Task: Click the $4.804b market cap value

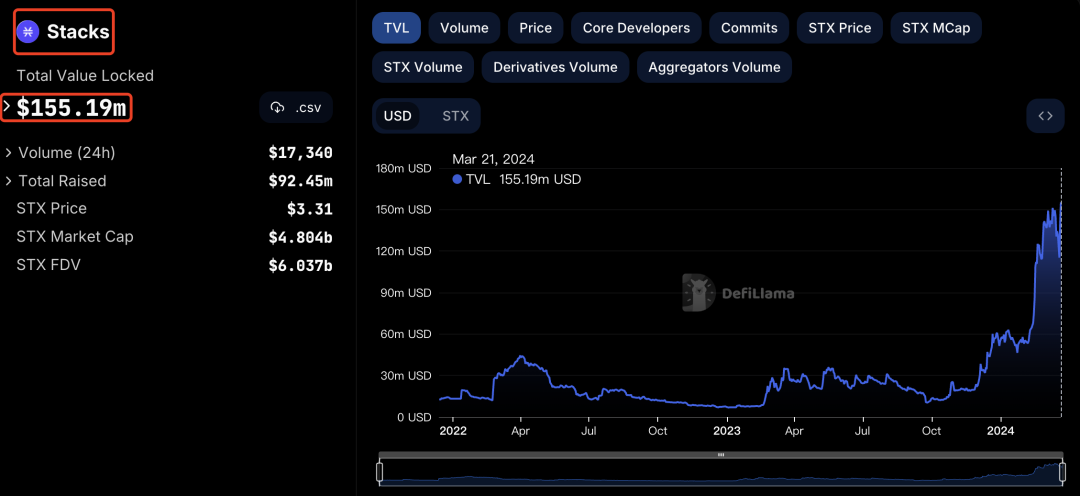Action: pyautogui.click(x=300, y=237)
